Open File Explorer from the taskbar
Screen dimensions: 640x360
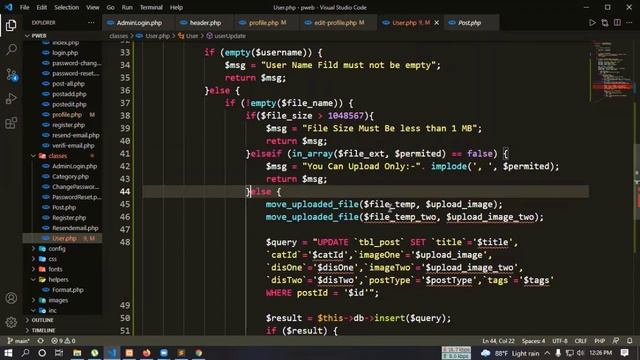click(x=77, y=353)
